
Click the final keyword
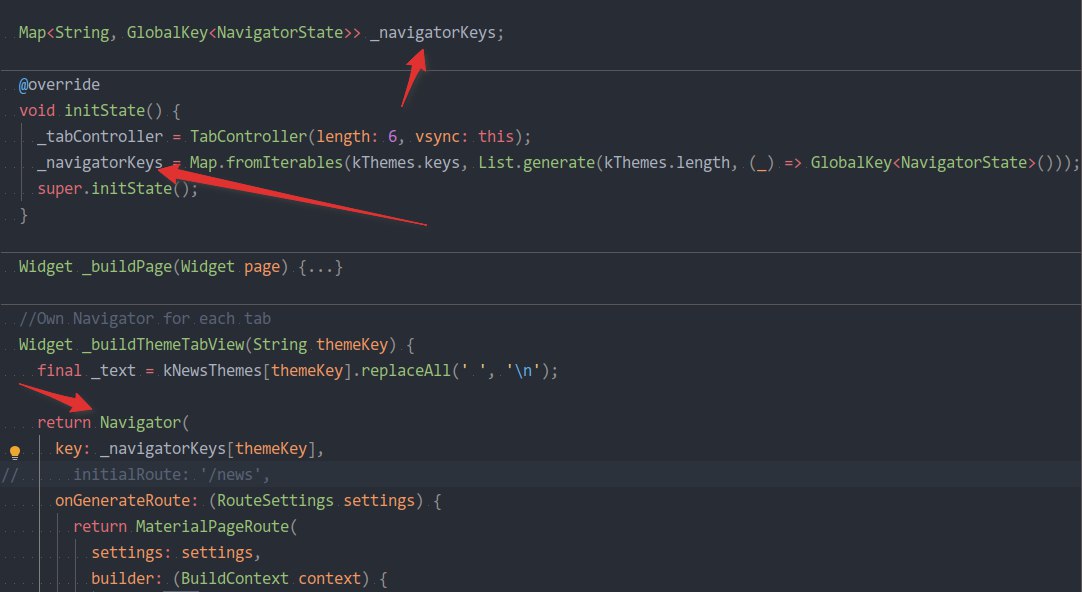point(59,371)
